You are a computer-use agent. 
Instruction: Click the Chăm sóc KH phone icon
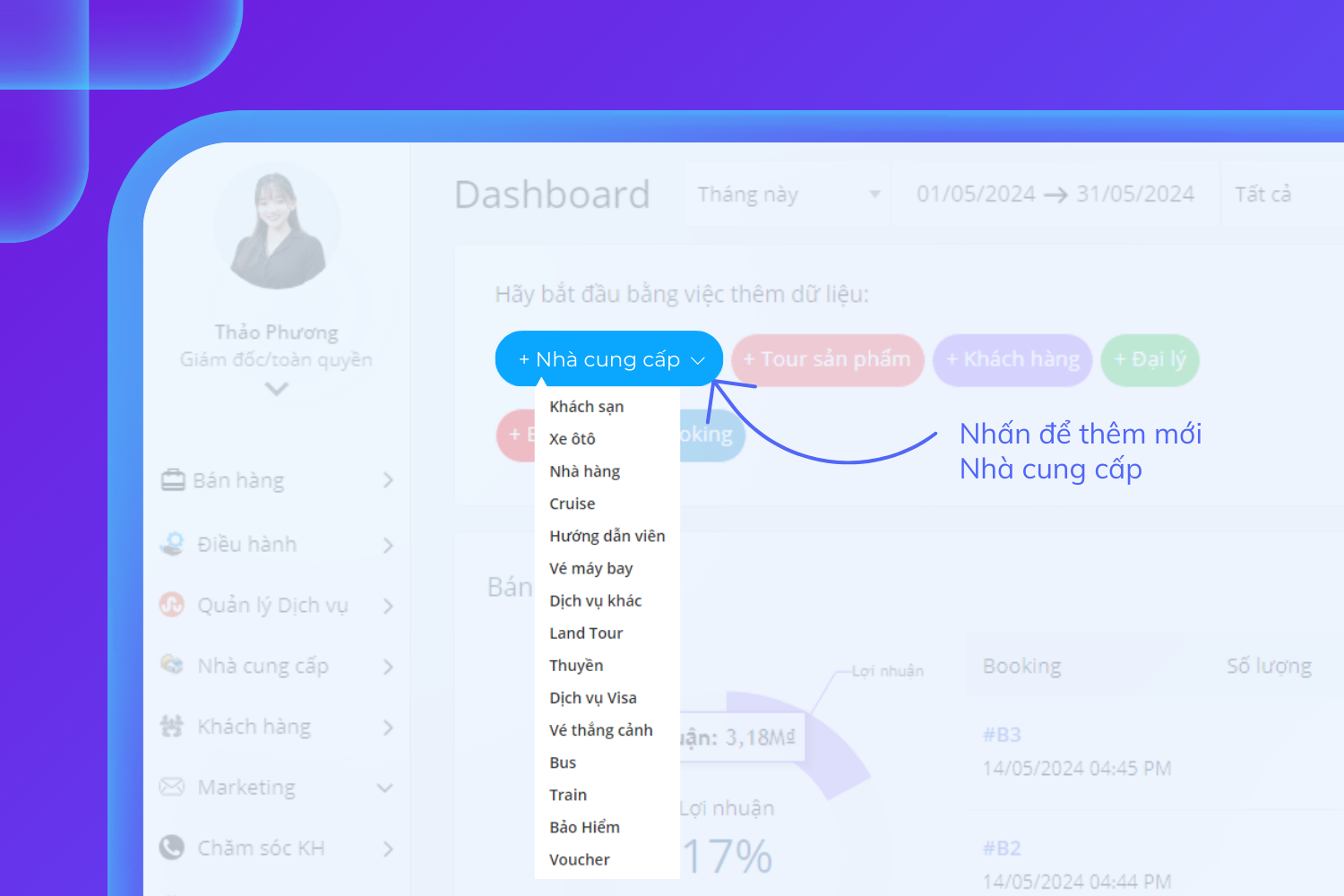point(172,848)
